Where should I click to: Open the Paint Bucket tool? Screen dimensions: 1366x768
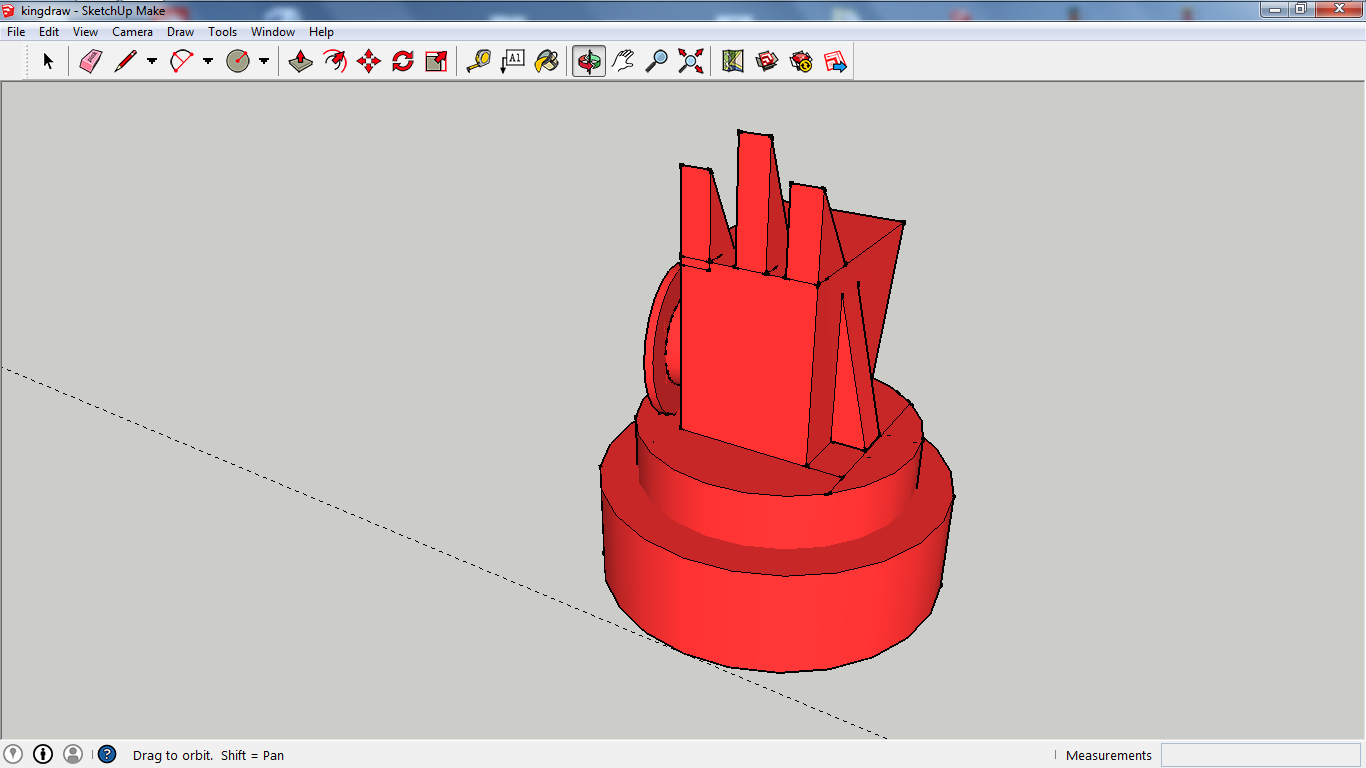coord(547,61)
